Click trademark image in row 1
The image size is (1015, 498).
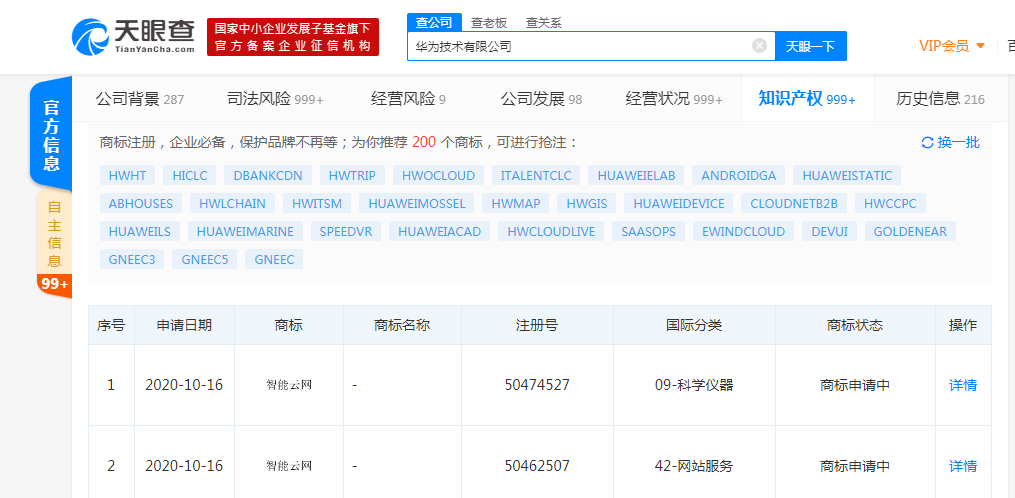[x=289, y=385]
